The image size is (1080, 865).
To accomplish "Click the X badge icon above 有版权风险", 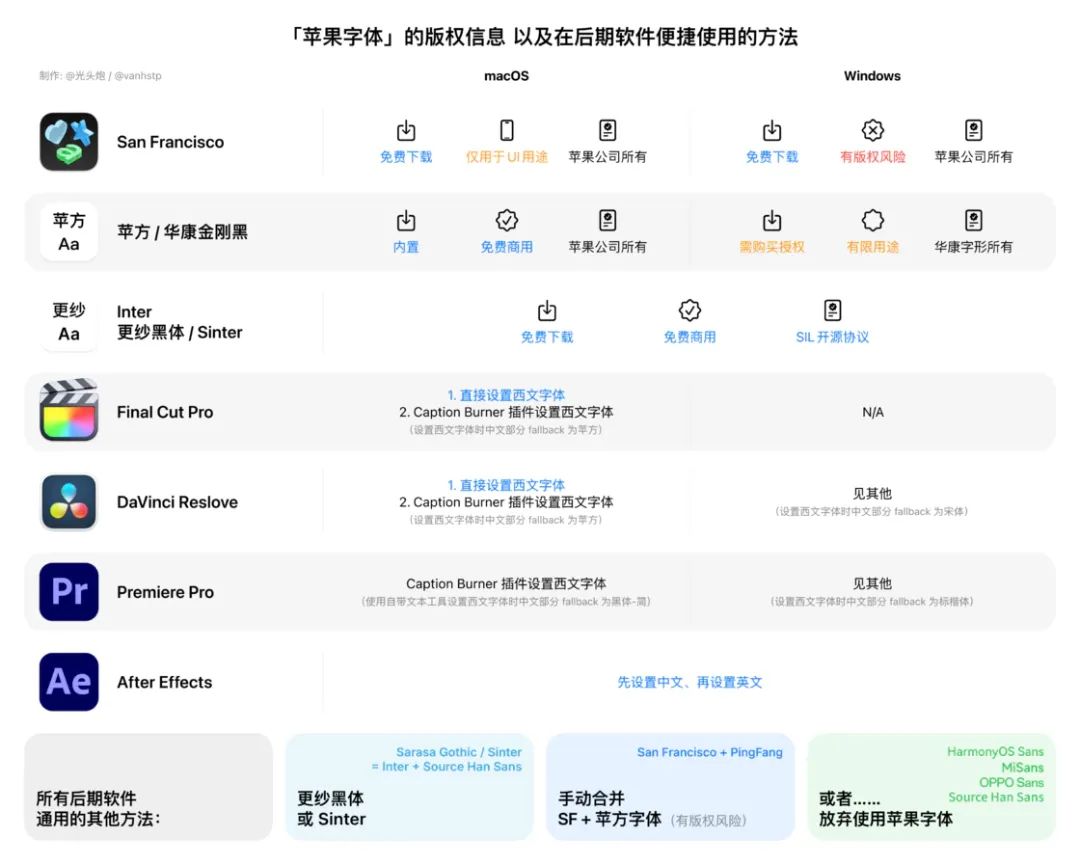I will tap(873, 130).
